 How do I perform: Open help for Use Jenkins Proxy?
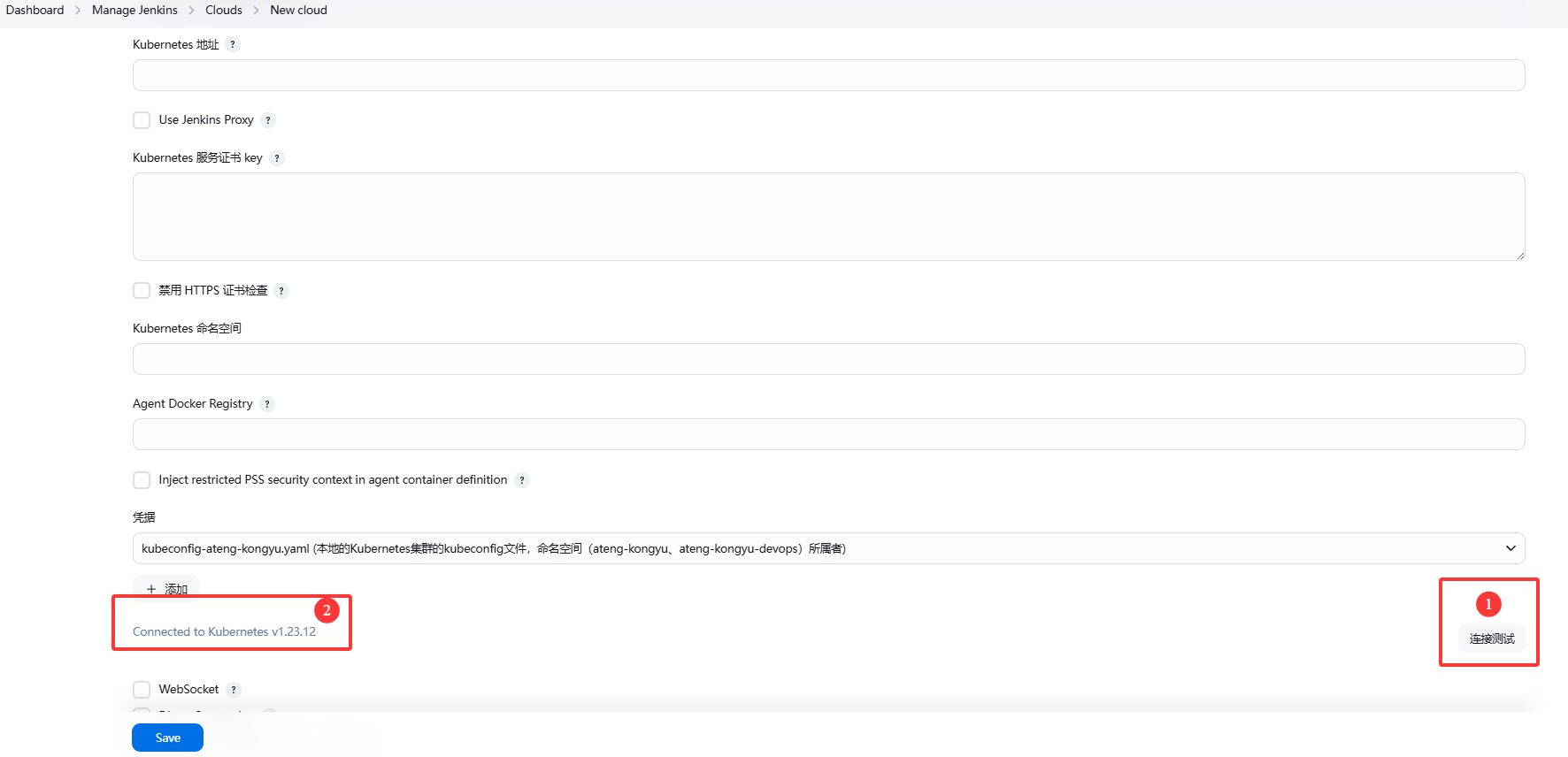pyautogui.click(x=268, y=120)
